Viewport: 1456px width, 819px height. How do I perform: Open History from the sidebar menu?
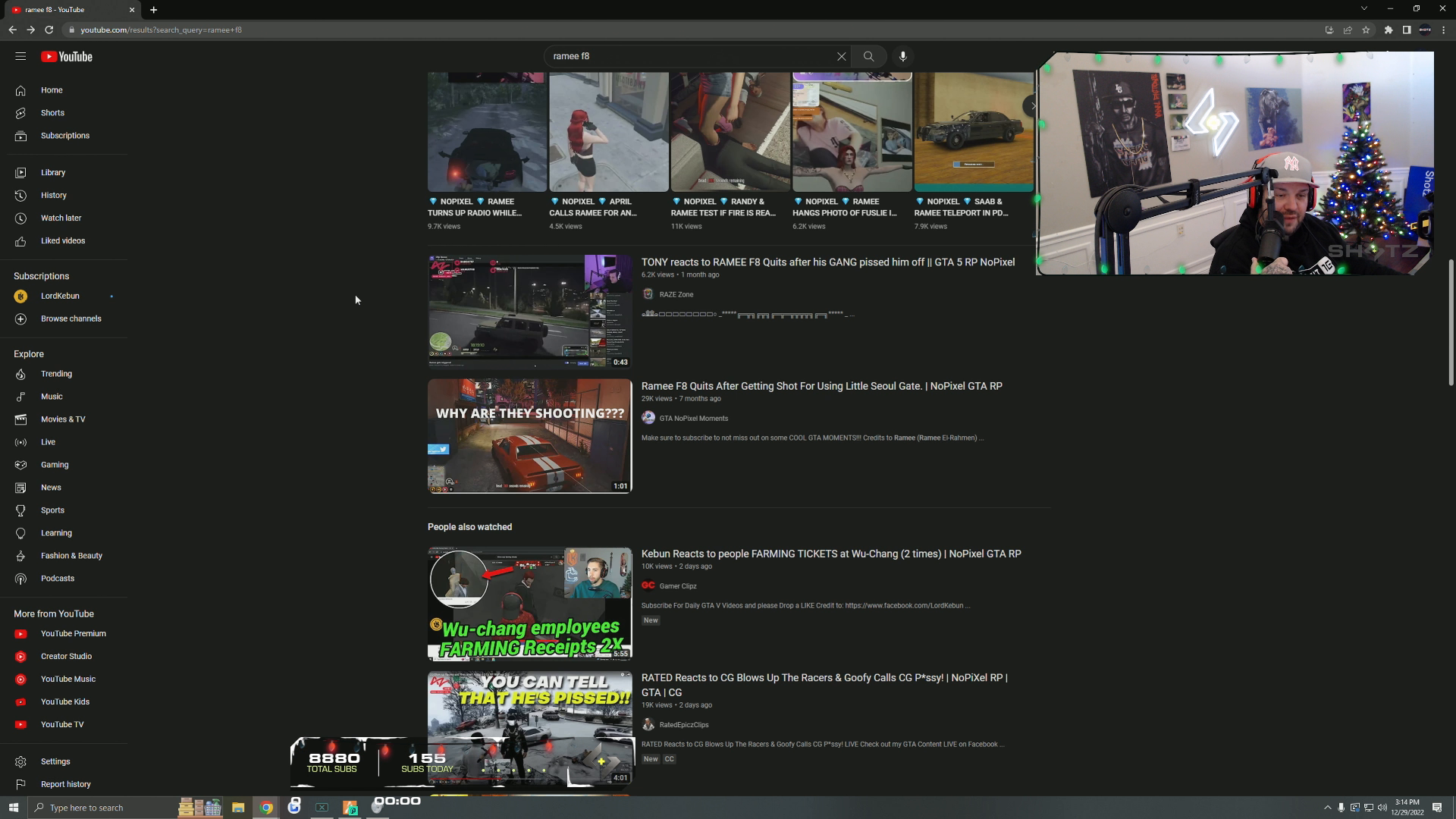pos(53,195)
